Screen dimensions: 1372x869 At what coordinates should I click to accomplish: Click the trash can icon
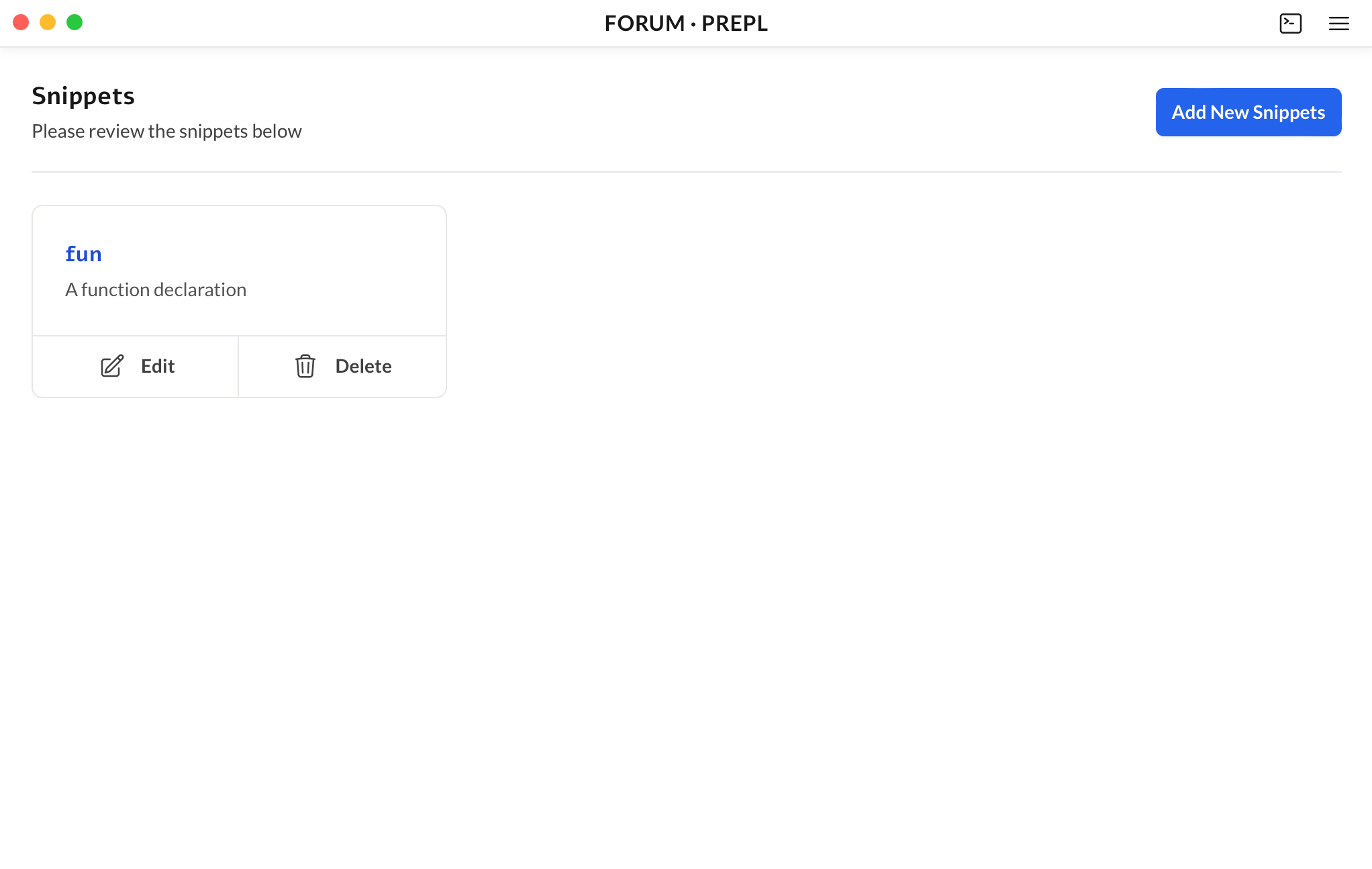(x=305, y=366)
